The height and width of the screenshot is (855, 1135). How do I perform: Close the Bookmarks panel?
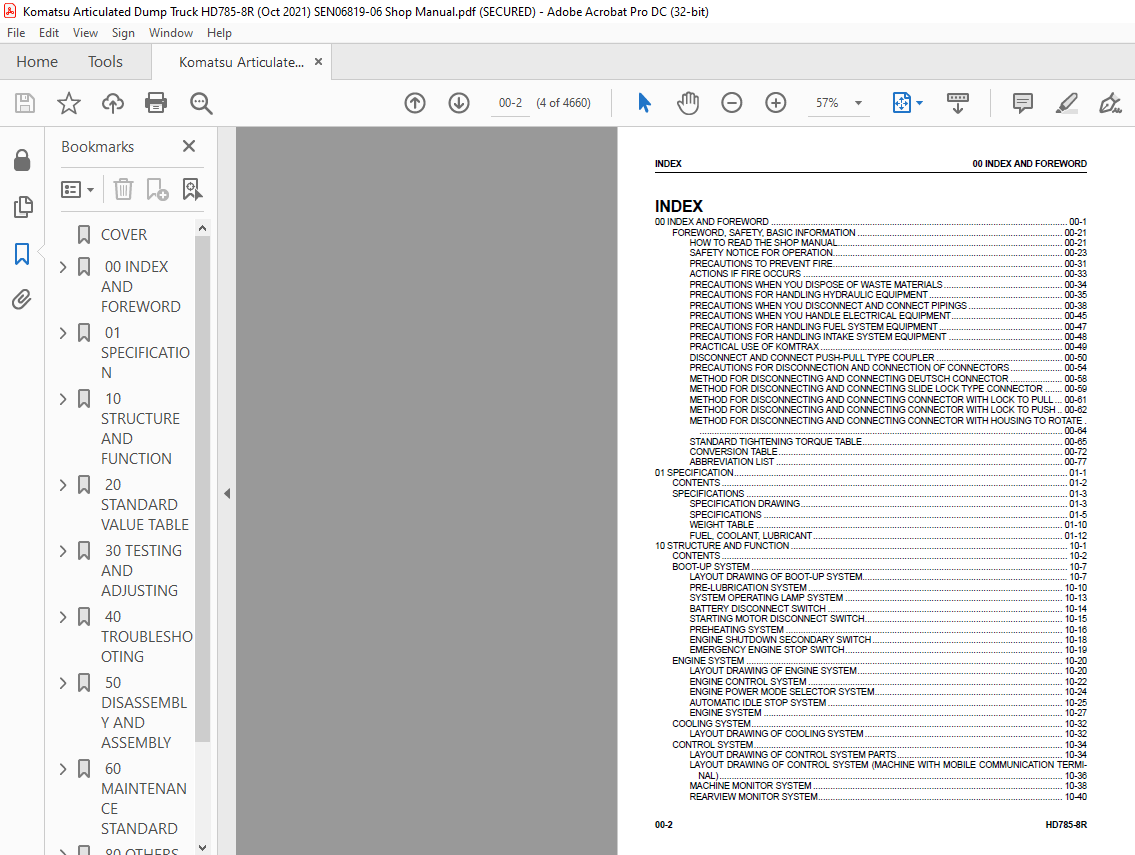click(189, 146)
